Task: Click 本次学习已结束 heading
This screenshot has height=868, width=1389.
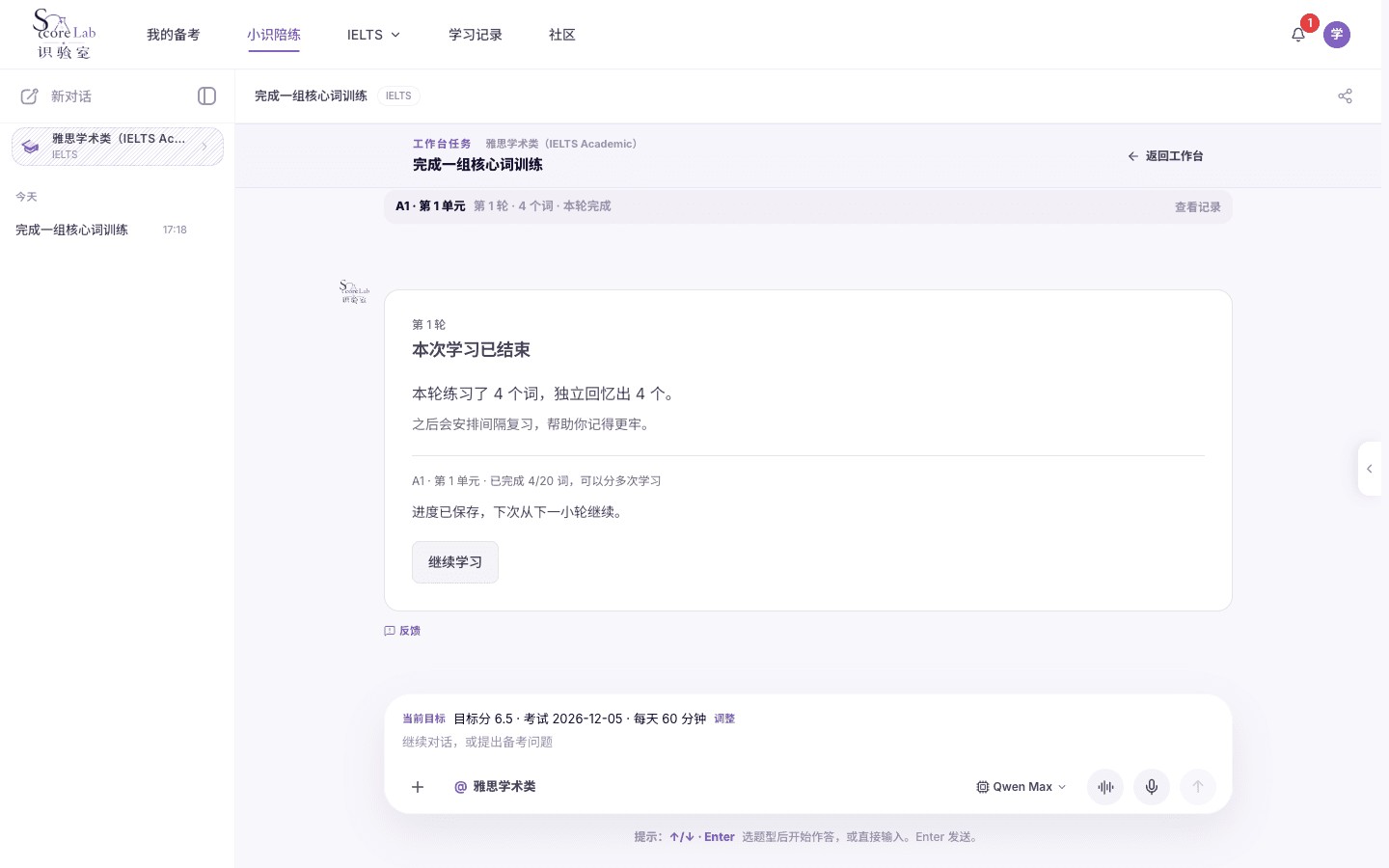Action: (471, 350)
